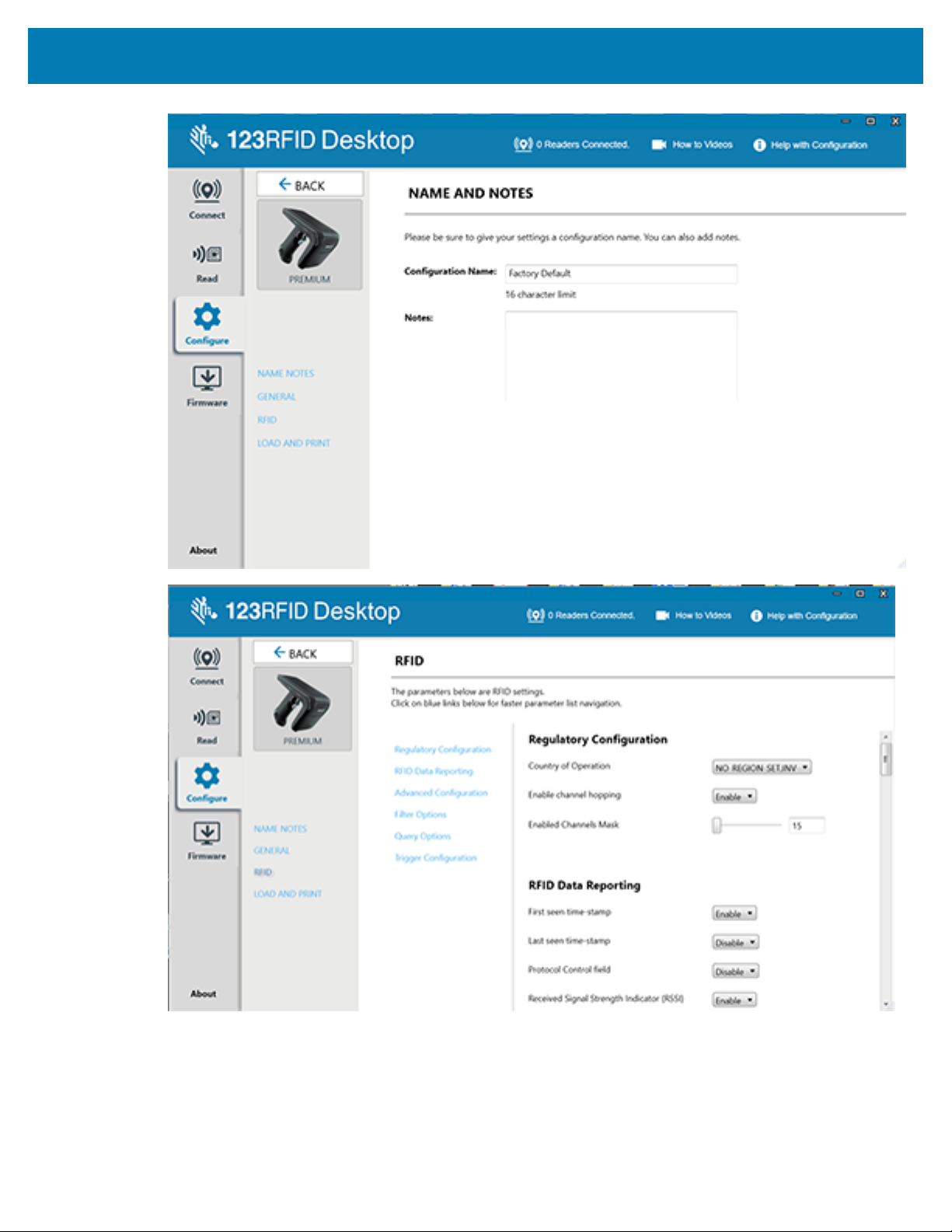The width and height of the screenshot is (952, 1232).
Task: Select PREMIUM reader thumbnail in RFID window
Action: pyautogui.click(x=303, y=708)
